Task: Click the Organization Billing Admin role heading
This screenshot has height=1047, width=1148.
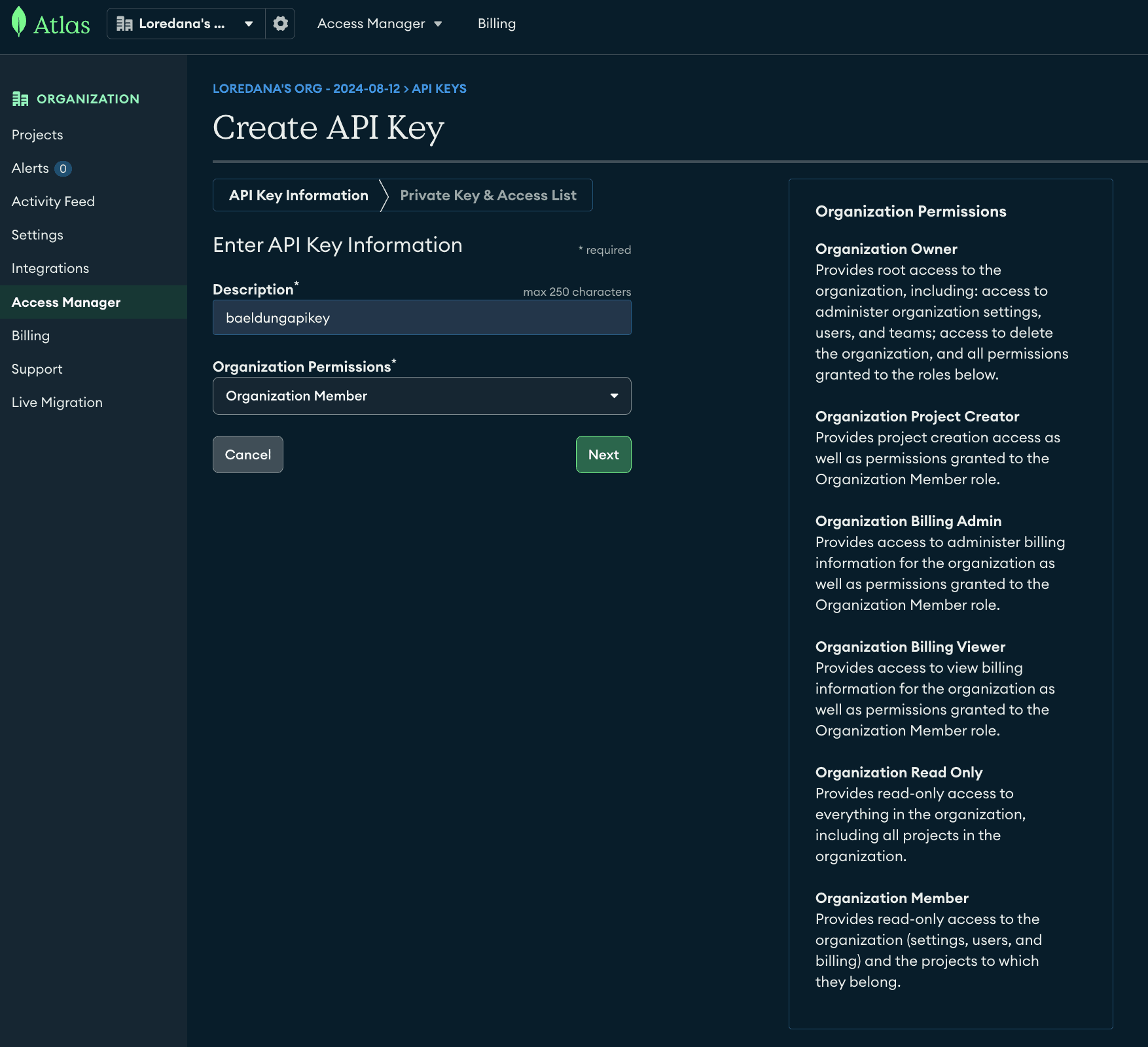Action: click(x=908, y=521)
